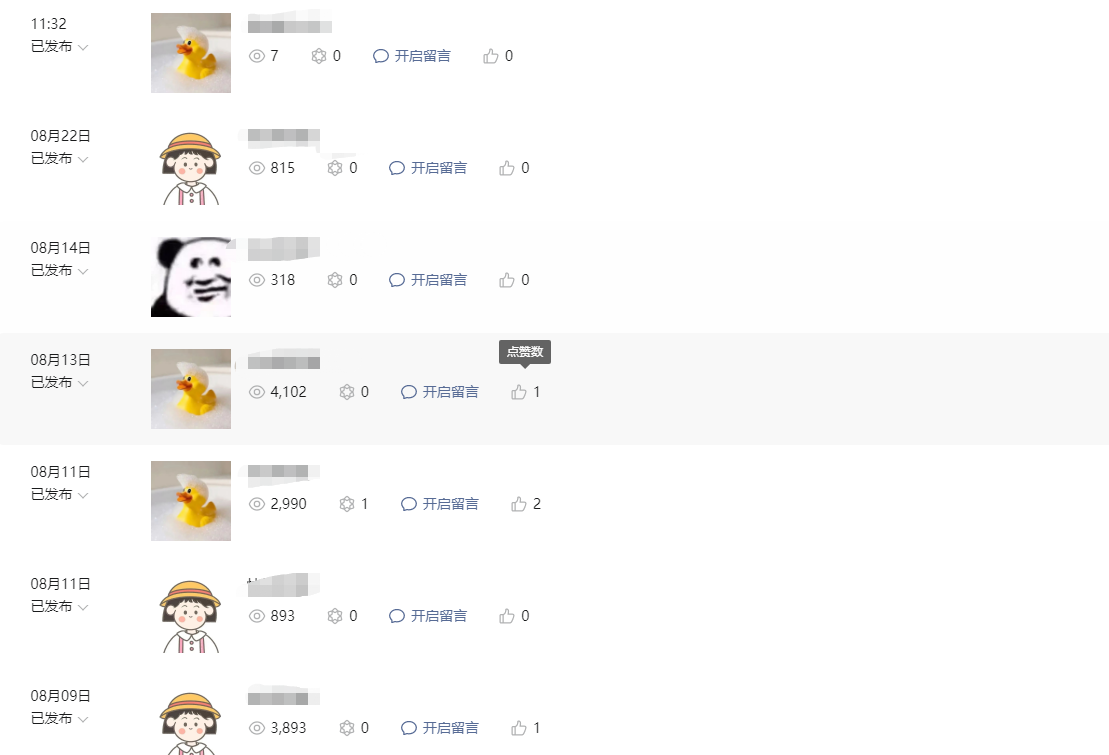1109x755 pixels.
Task: Click the thumbs-up icon beside the 2 likes
Action: (x=518, y=504)
